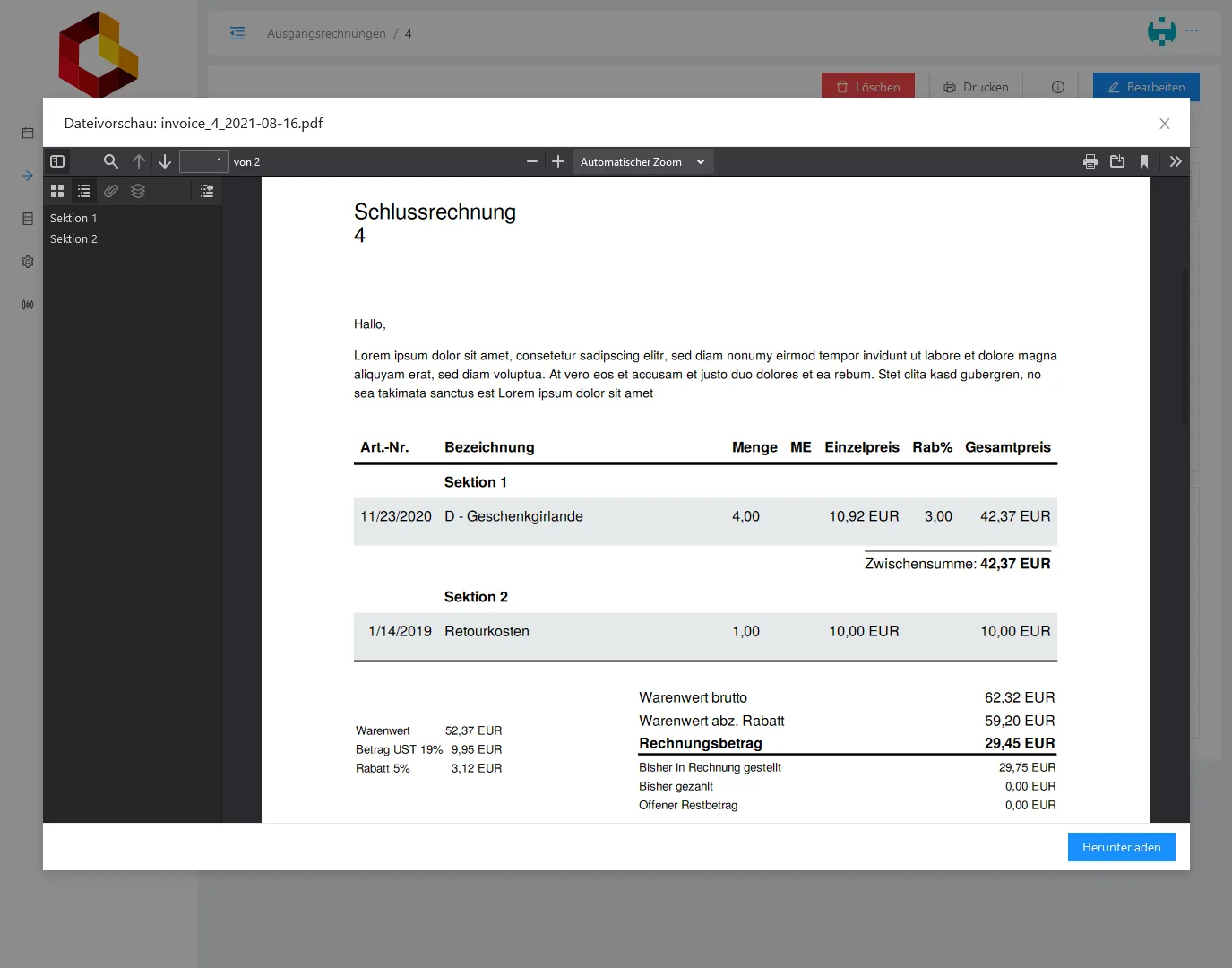Open the Automatischer Zoom dropdown
1232x968 pixels.
(642, 161)
